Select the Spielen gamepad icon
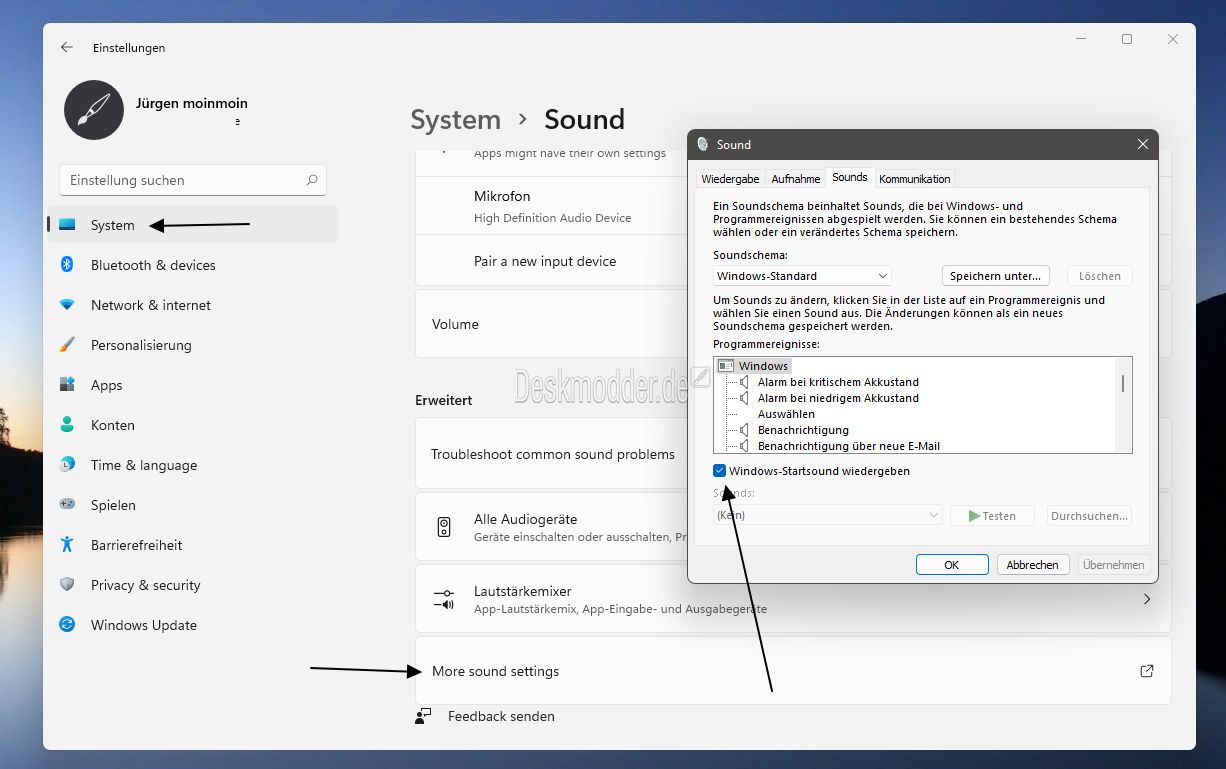Viewport: 1226px width, 769px height. [x=67, y=505]
